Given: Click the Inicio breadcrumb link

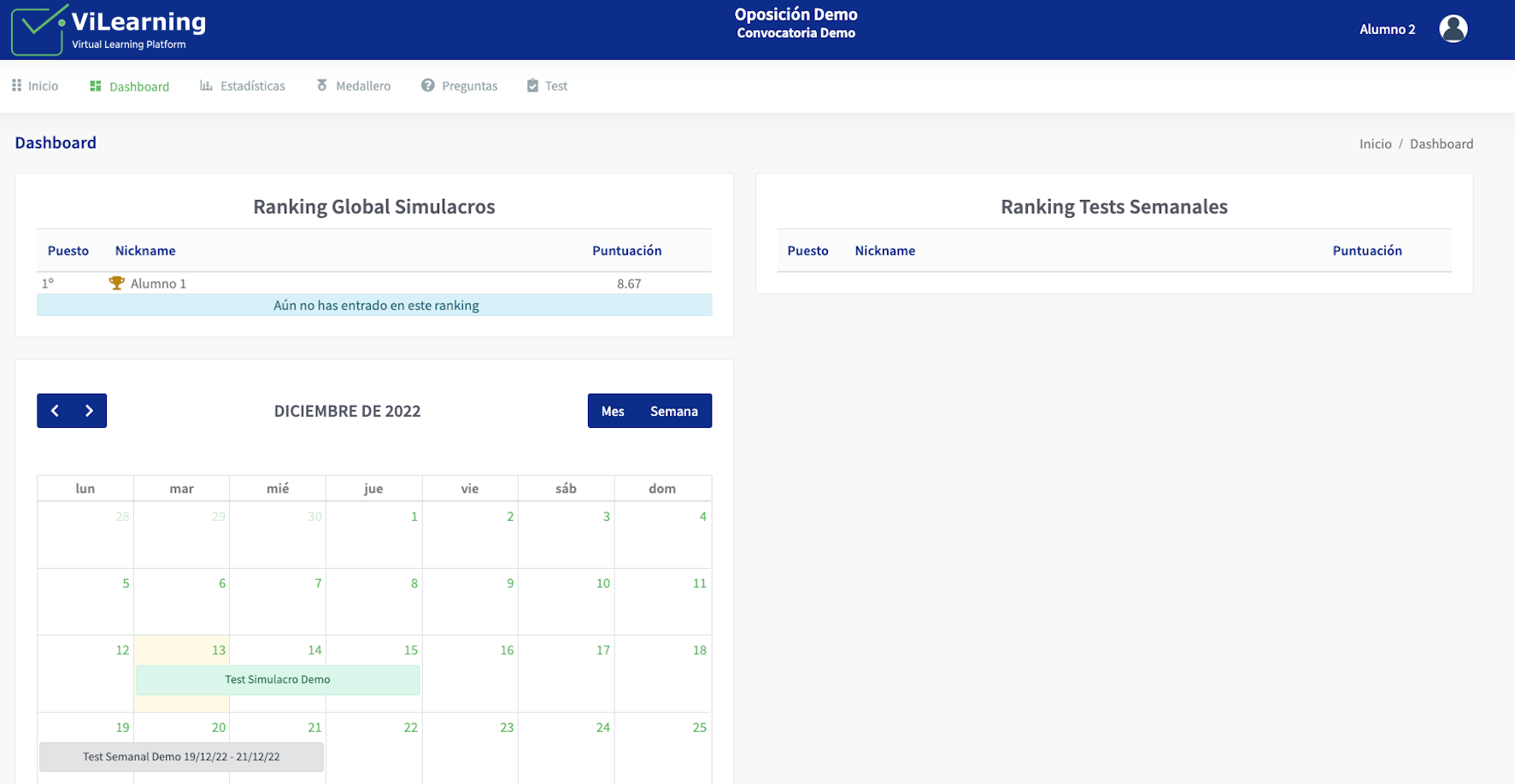Looking at the screenshot, I should pyautogui.click(x=1375, y=143).
